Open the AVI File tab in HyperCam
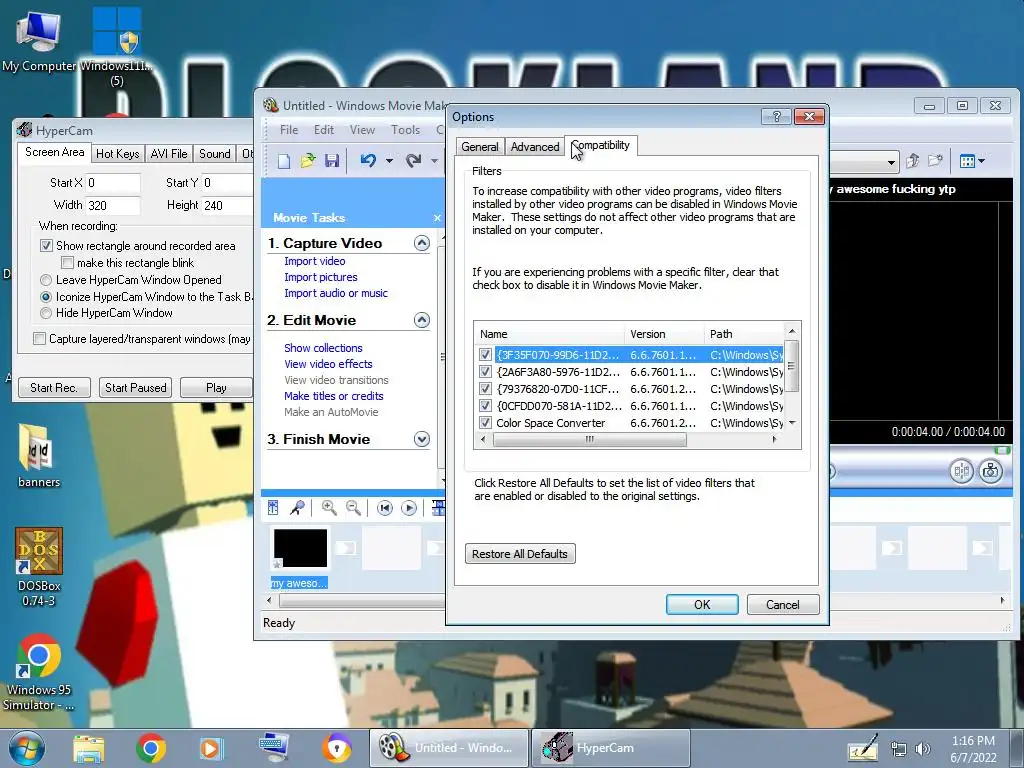Viewport: 1024px width, 768px height. [x=168, y=153]
